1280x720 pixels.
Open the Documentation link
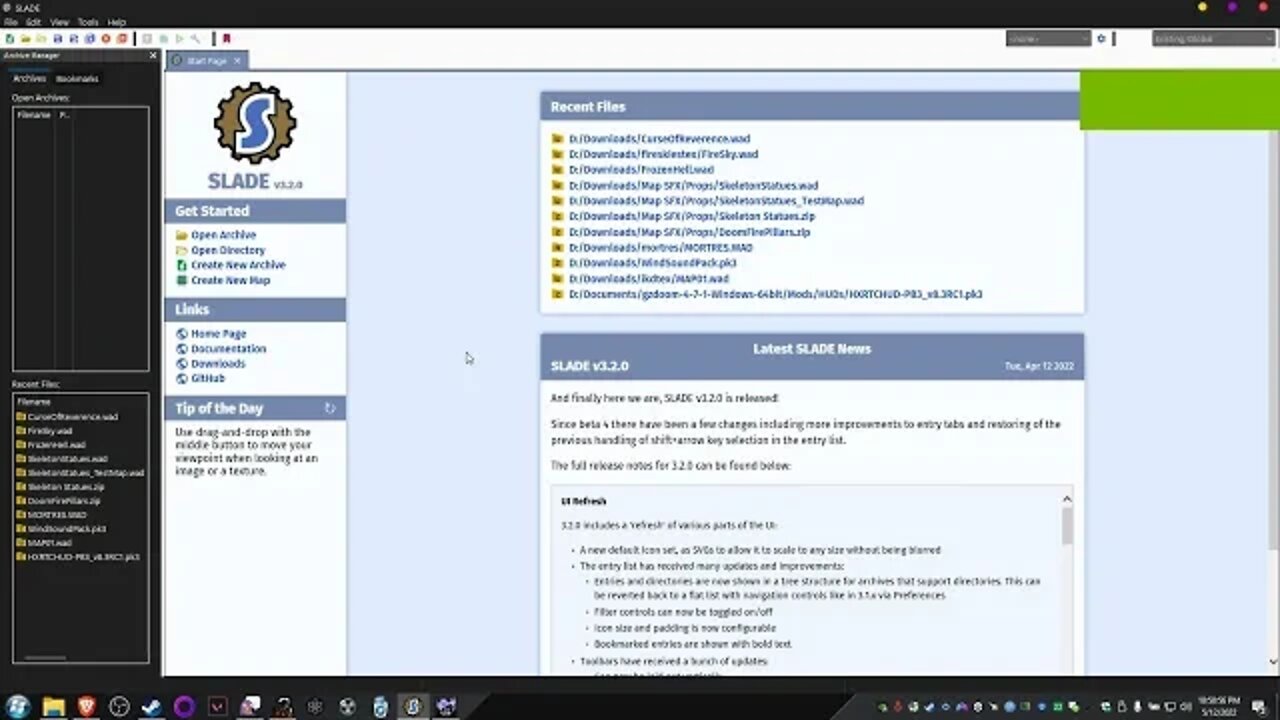tap(228, 349)
